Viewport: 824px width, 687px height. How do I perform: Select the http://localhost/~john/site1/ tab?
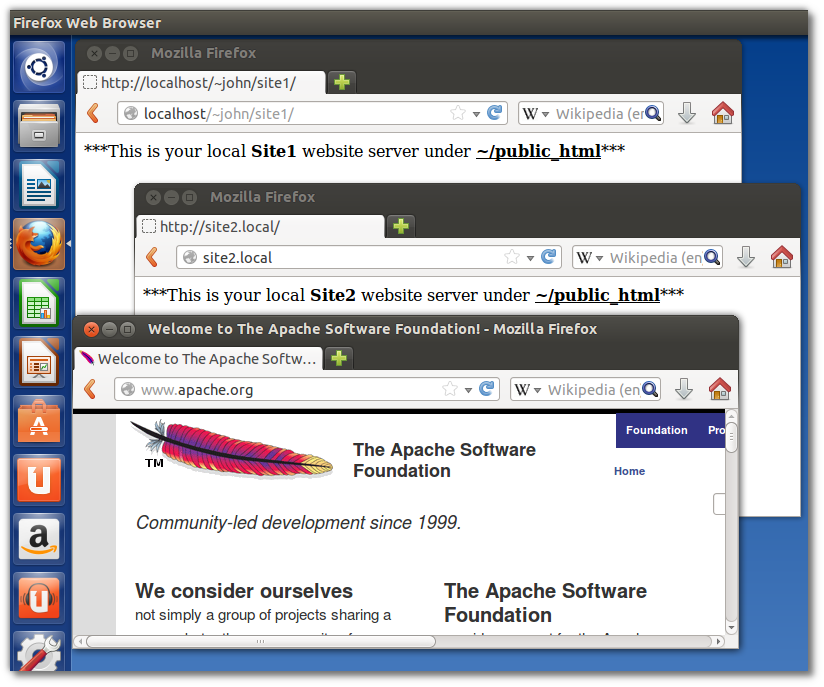(x=202, y=83)
